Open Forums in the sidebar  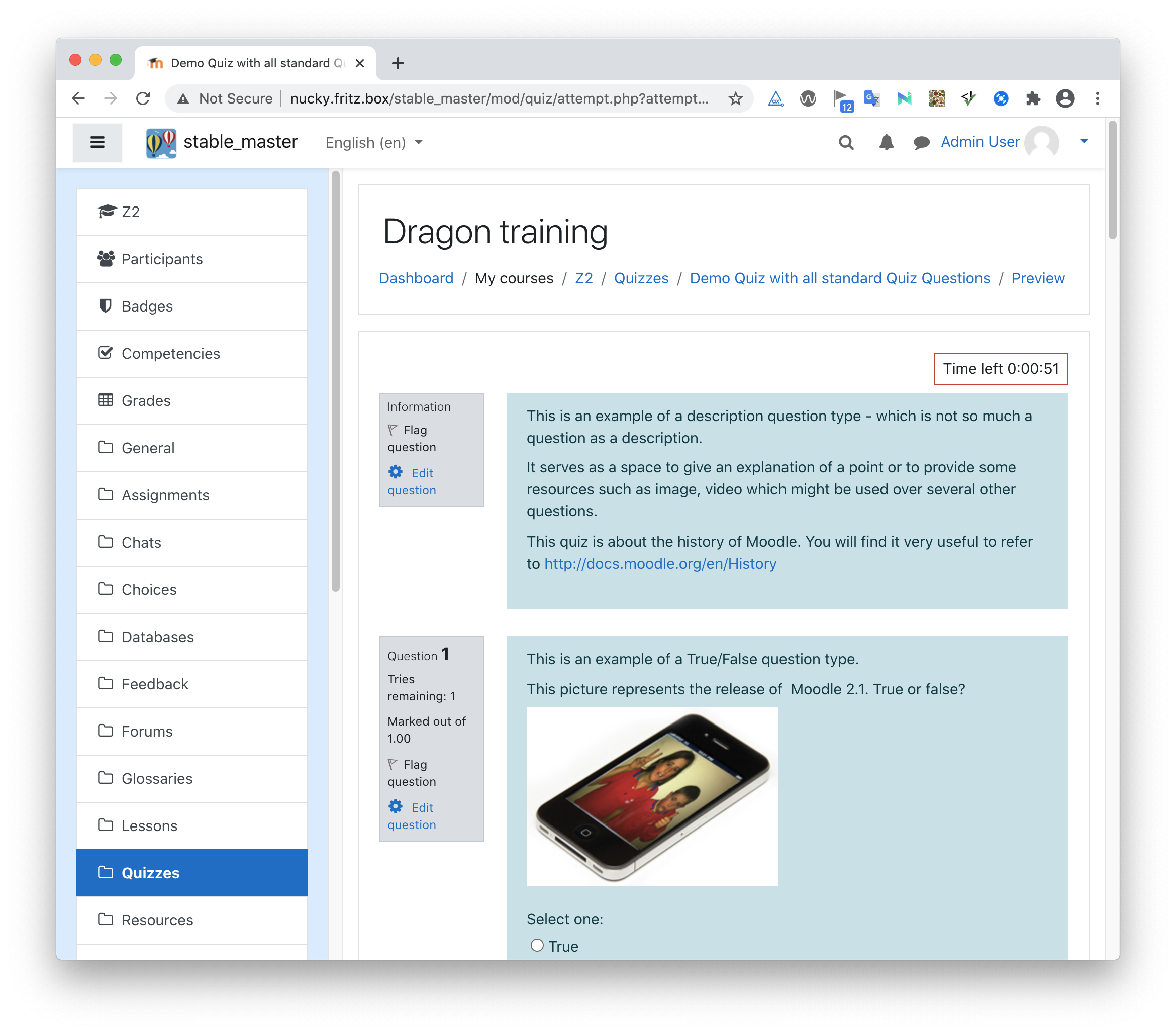click(x=191, y=731)
